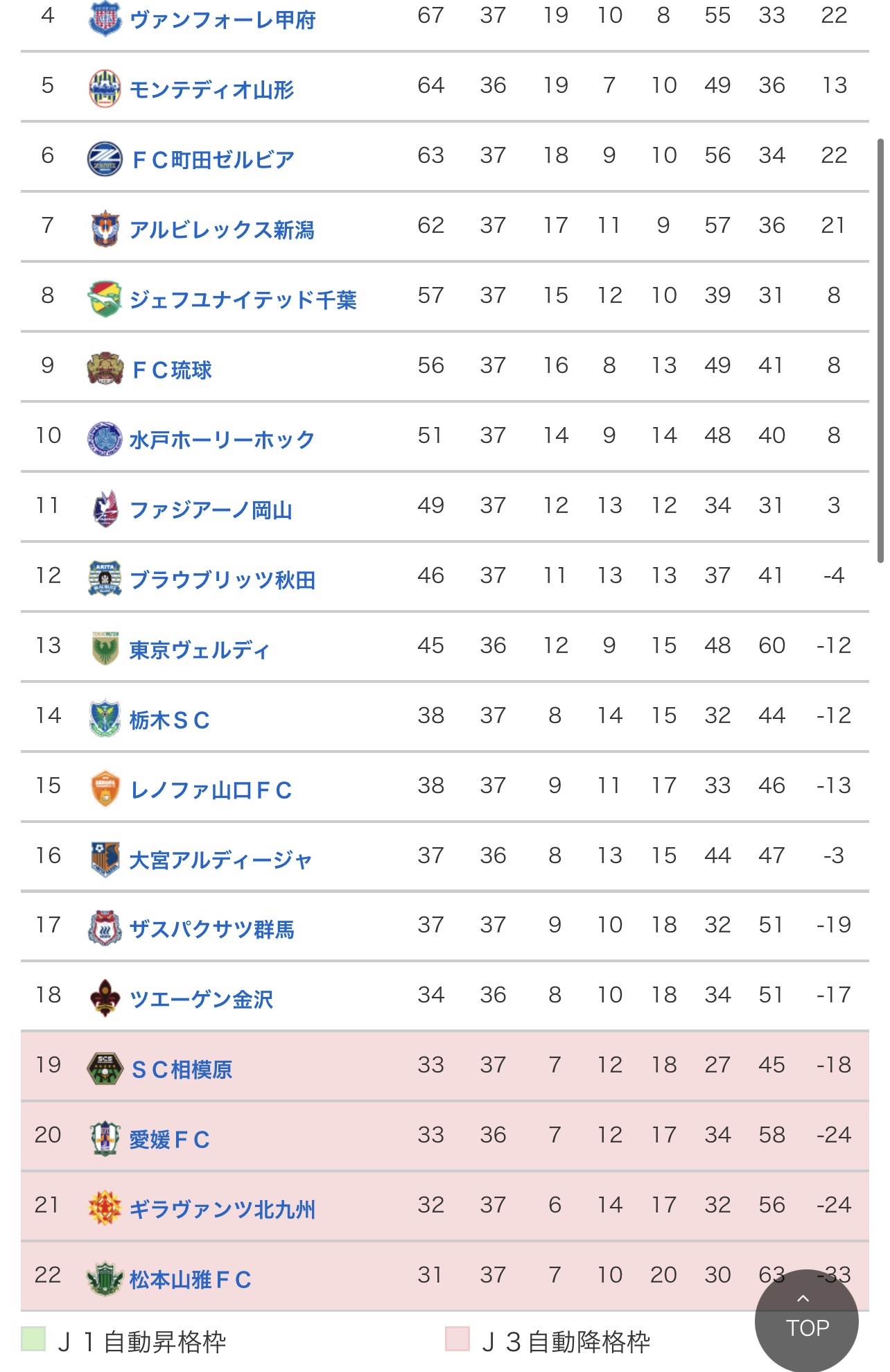
Task: Open the 栃木SC team link
Action: point(170,720)
